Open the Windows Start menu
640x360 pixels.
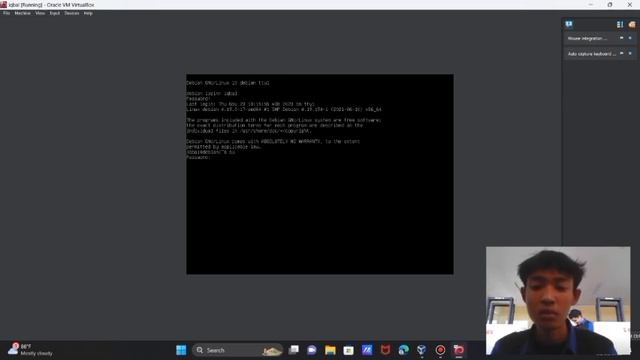[x=181, y=350]
